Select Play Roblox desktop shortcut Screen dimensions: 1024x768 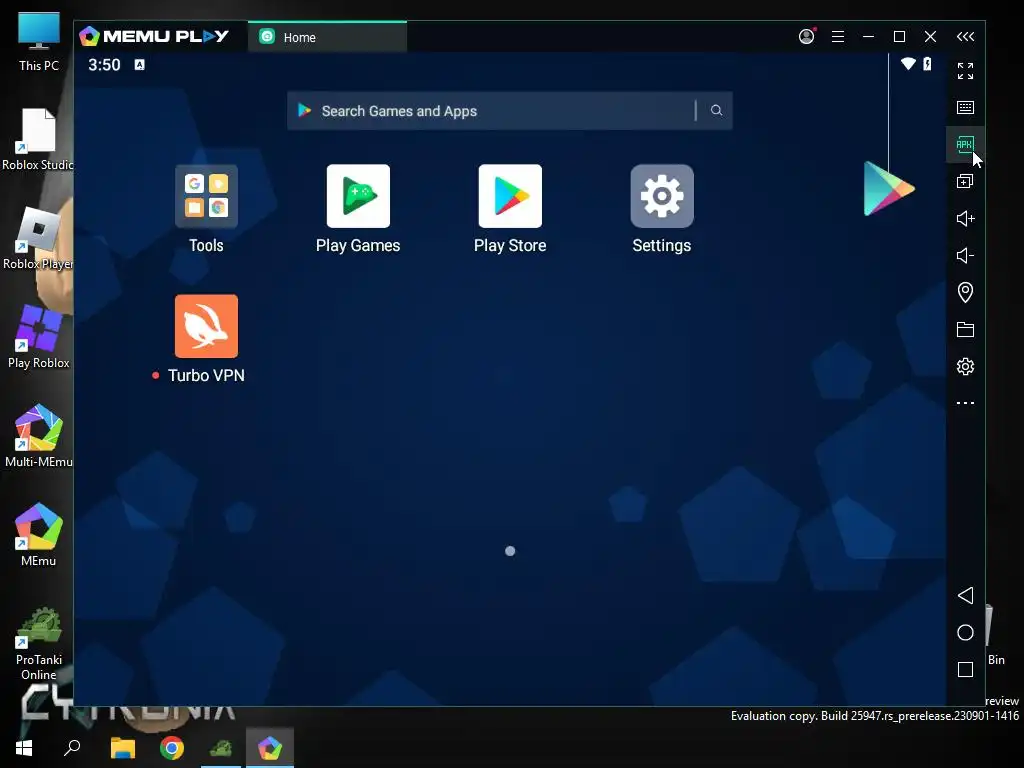[39, 337]
